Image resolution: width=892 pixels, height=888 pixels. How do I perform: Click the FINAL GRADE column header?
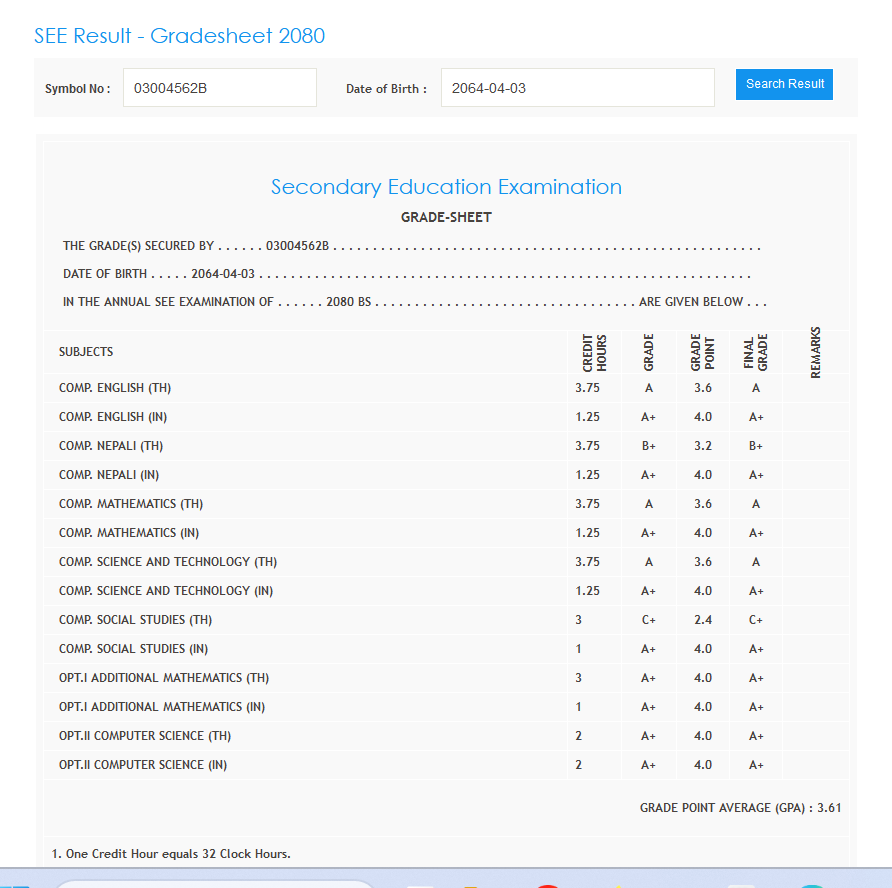pos(756,353)
